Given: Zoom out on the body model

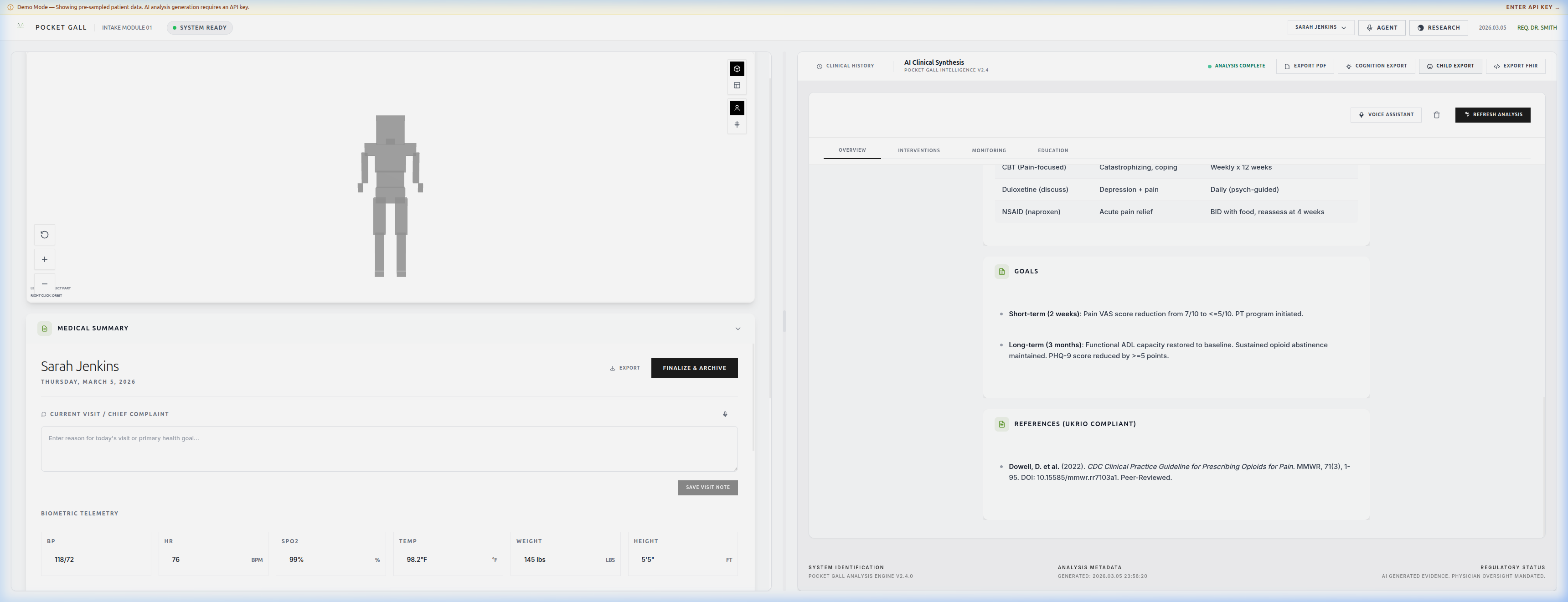Looking at the screenshot, I should pos(44,283).
